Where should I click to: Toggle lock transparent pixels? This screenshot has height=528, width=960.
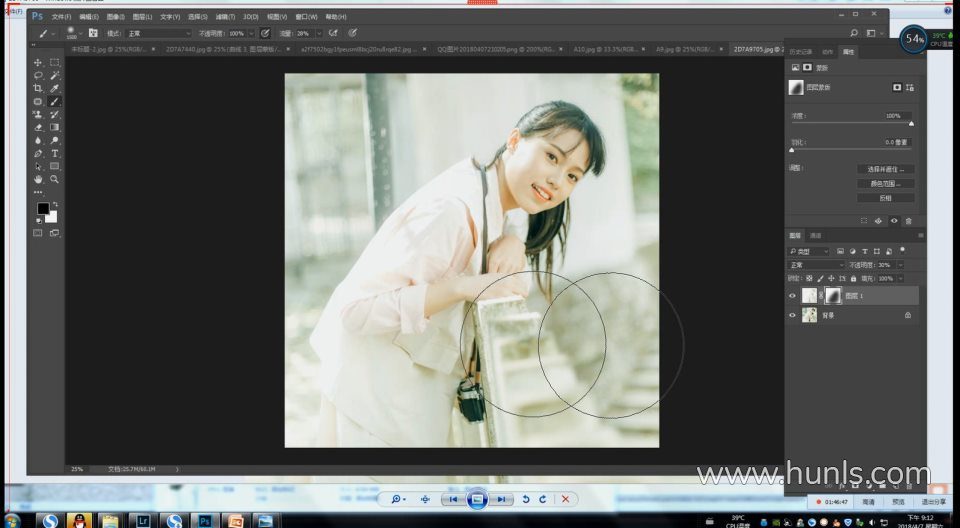[809, 279]
